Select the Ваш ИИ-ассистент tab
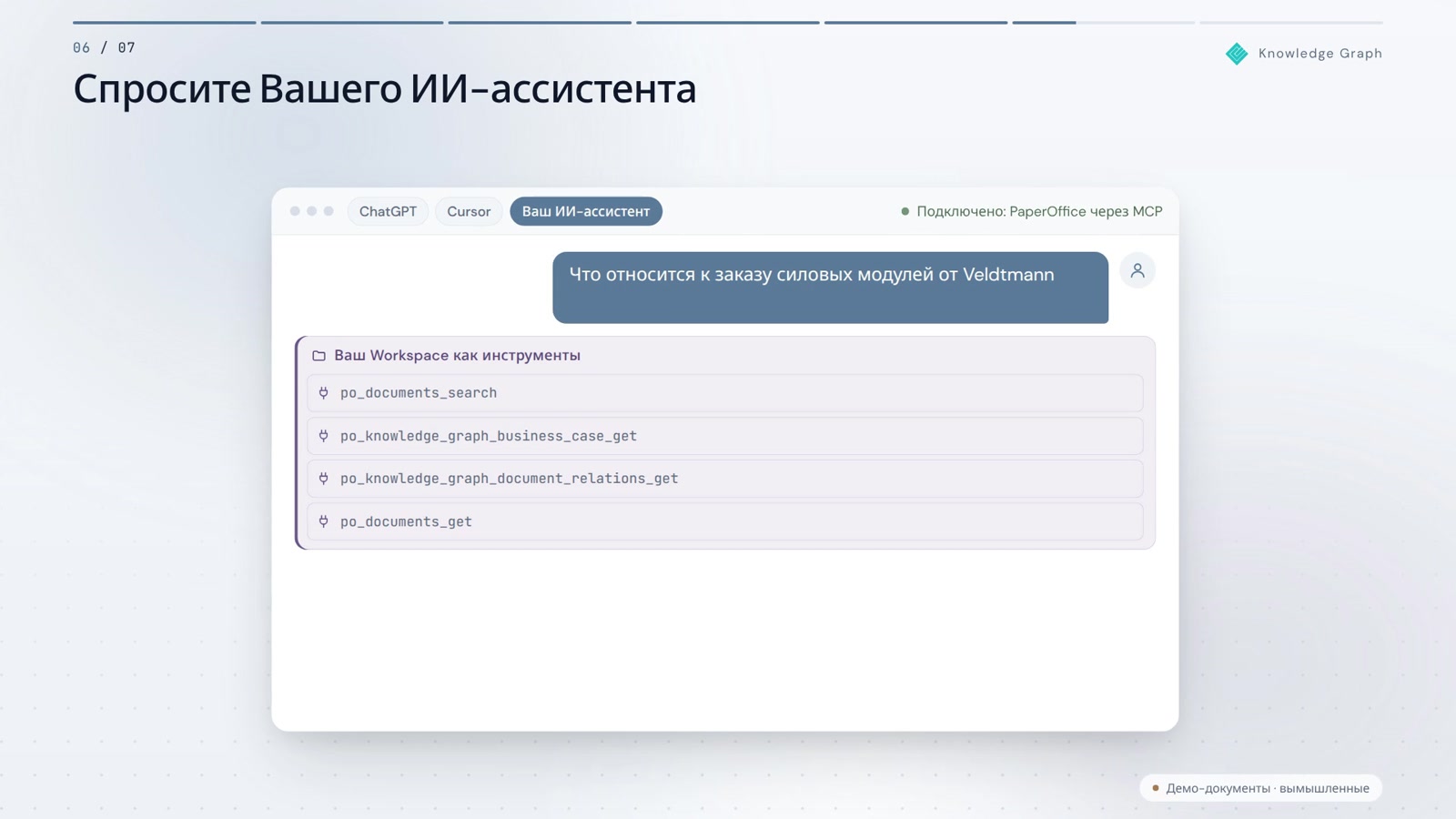Image resolution: width=1456 pixels, height=819 pixels. coord(586,211)
